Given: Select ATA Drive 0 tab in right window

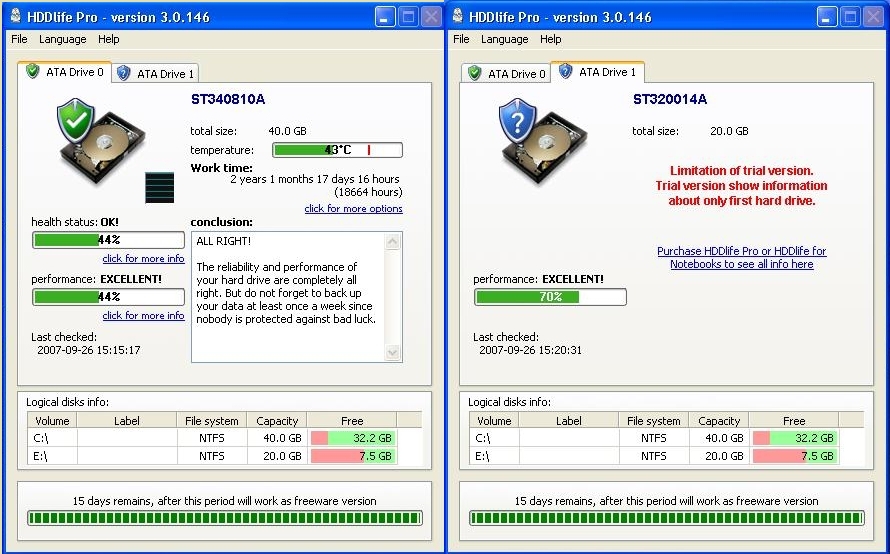Looking at the screenshot, I should 505,74.
